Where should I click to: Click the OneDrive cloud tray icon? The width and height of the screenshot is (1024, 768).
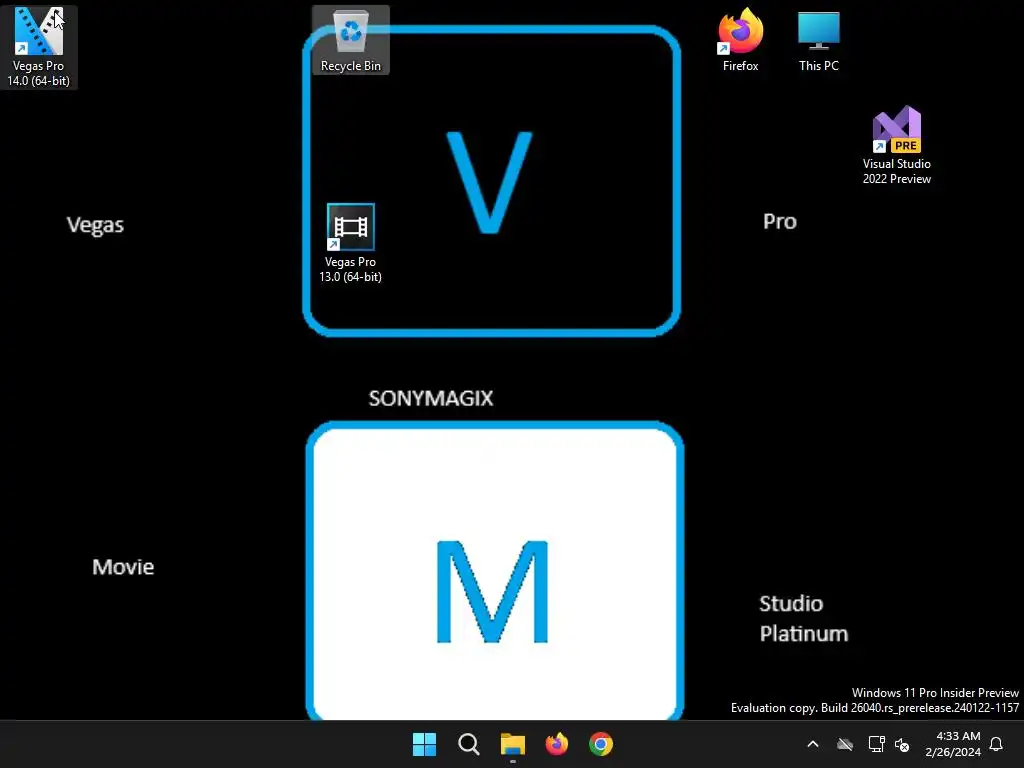(845, 744)
